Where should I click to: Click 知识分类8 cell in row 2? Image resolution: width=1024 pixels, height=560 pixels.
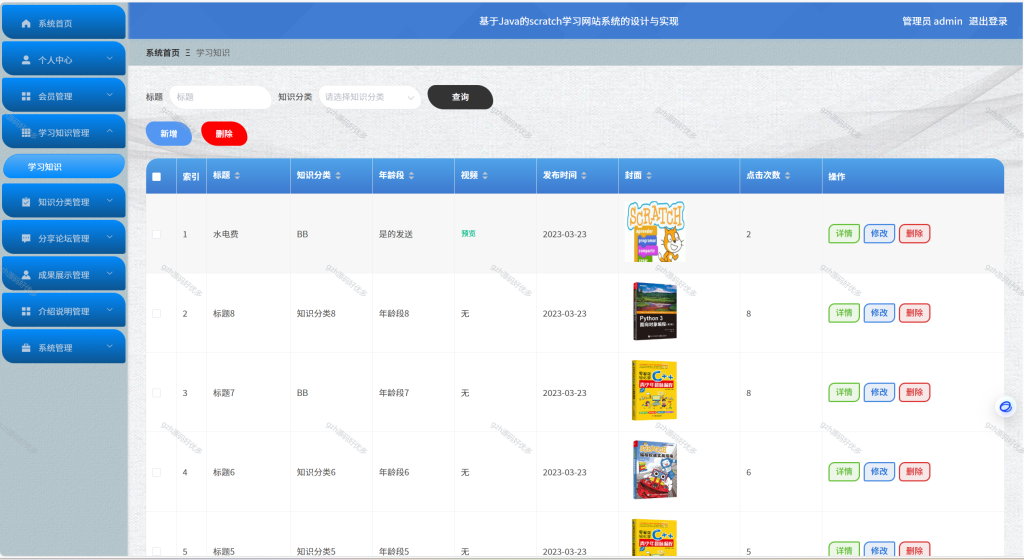(316, 314)
